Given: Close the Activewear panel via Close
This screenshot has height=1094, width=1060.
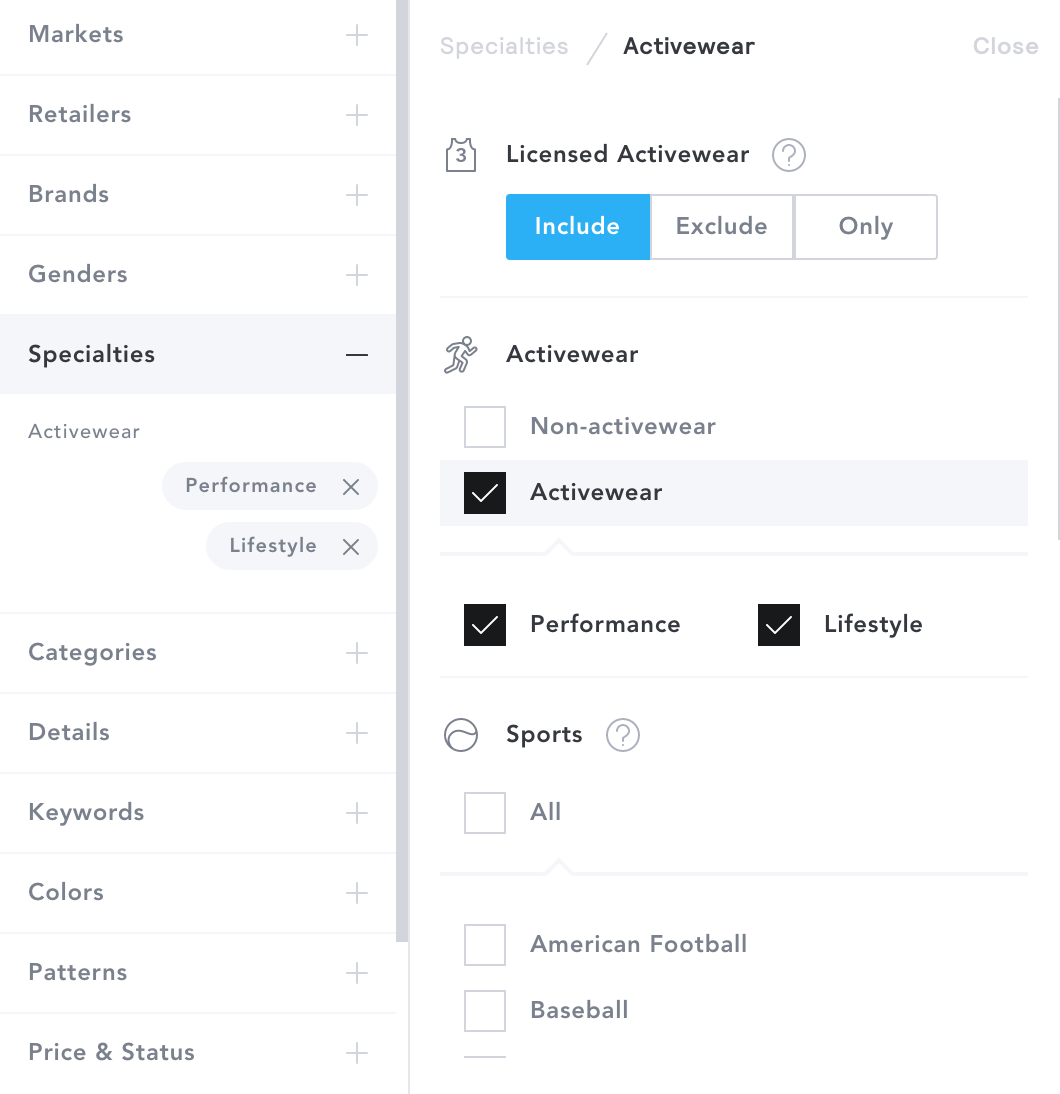Looking at the screenshot, I should point(1006,46).
